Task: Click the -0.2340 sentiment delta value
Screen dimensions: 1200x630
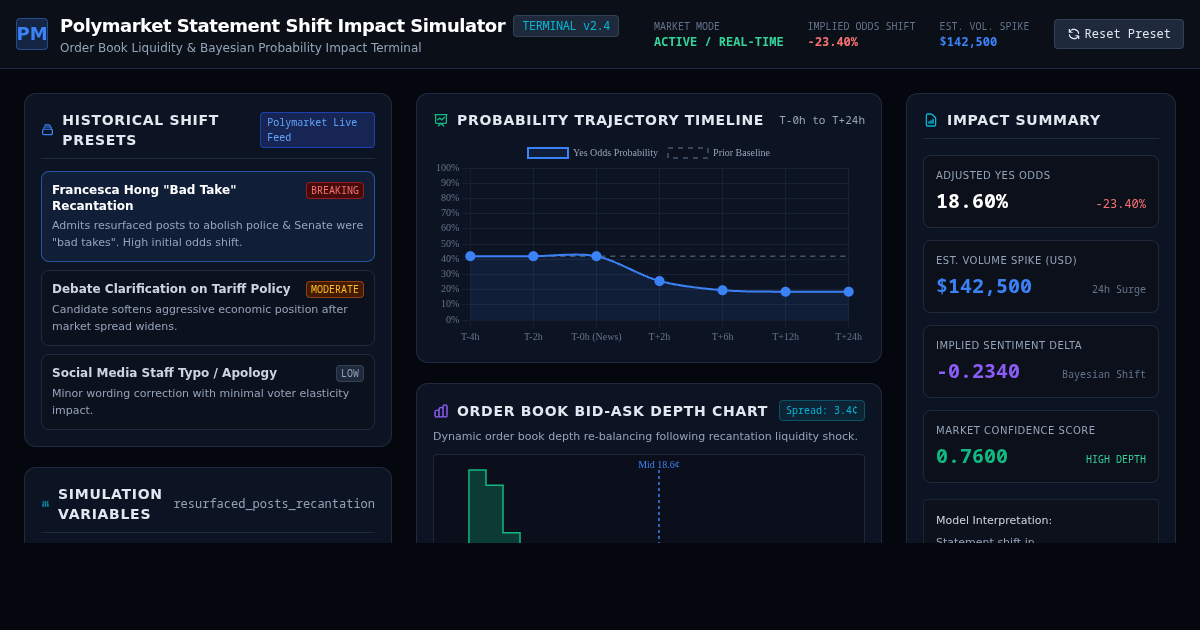Action: click(978, 371)
